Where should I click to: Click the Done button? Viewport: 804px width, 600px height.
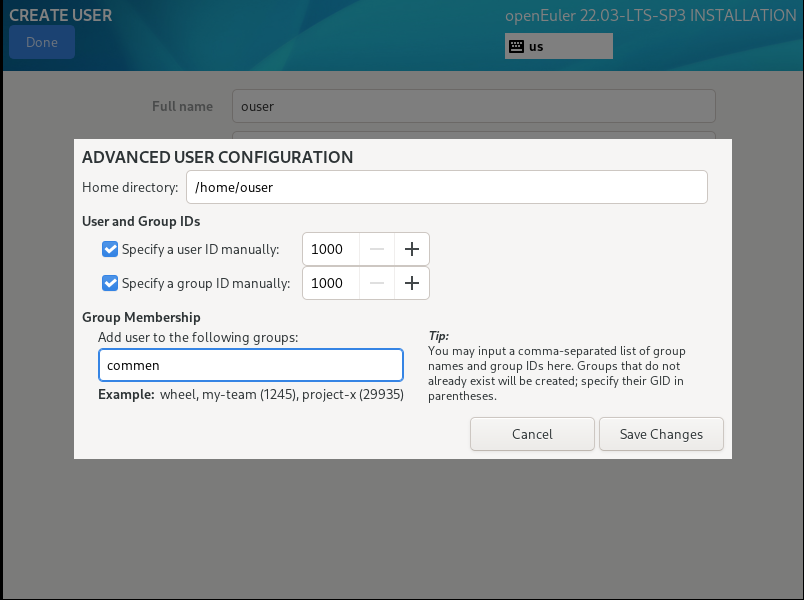click(x=42, y=42)
